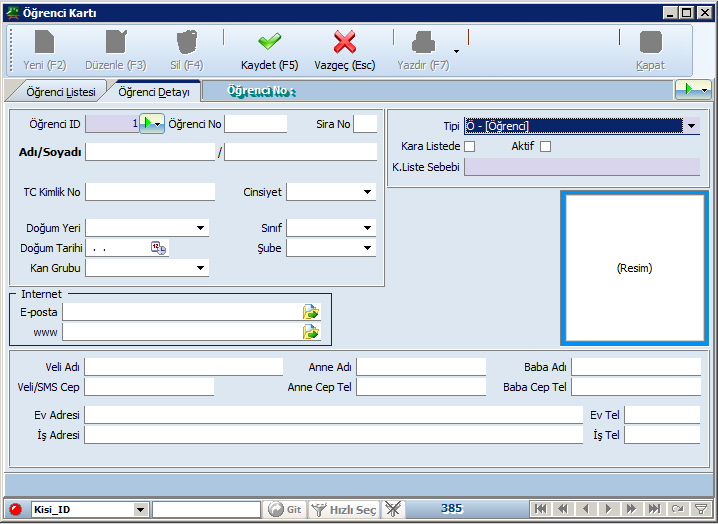Open the Kisi_ID dropdown in the status bar

click(140, 509)
